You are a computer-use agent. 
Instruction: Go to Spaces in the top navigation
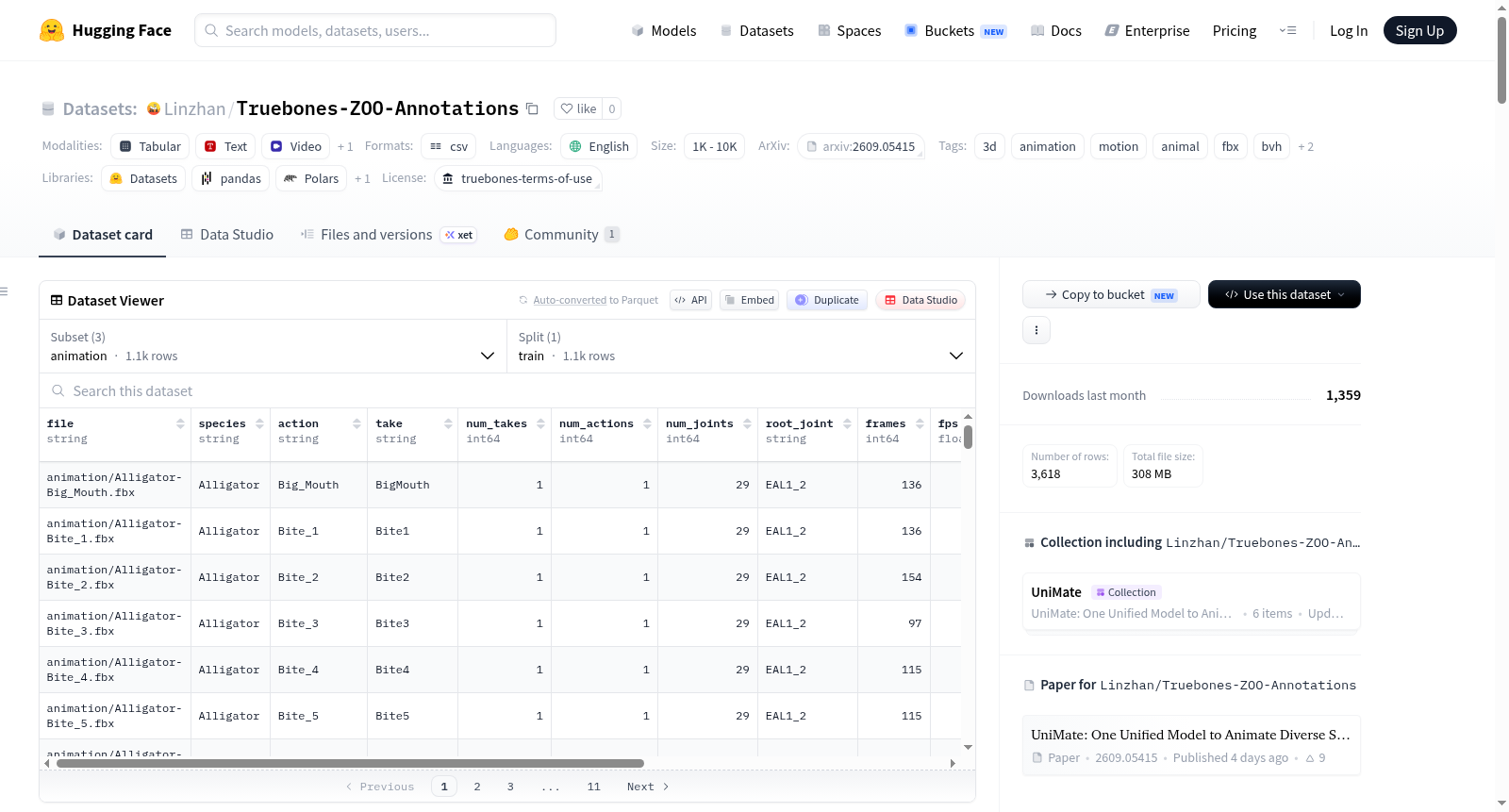coord(849,30)
